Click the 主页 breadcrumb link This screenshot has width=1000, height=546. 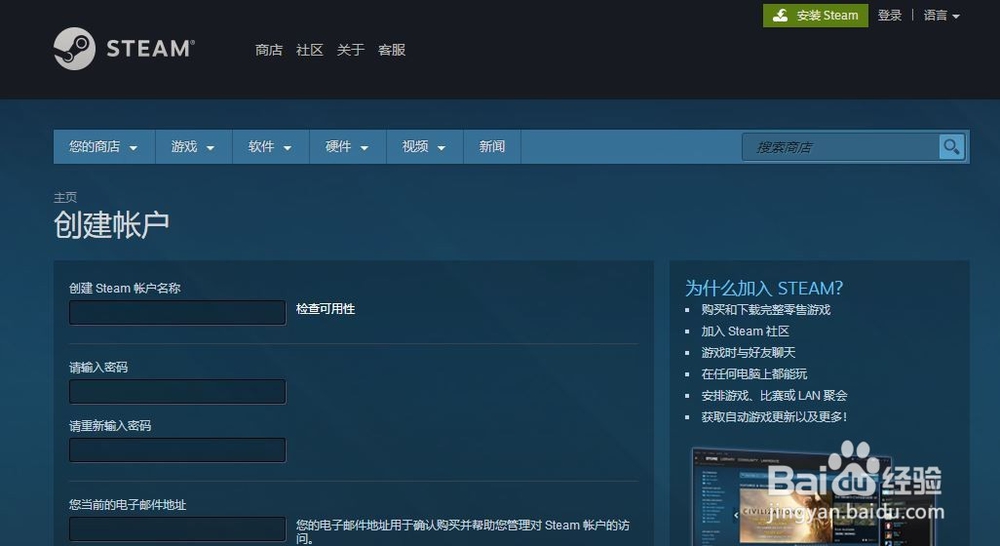(65, 197)
